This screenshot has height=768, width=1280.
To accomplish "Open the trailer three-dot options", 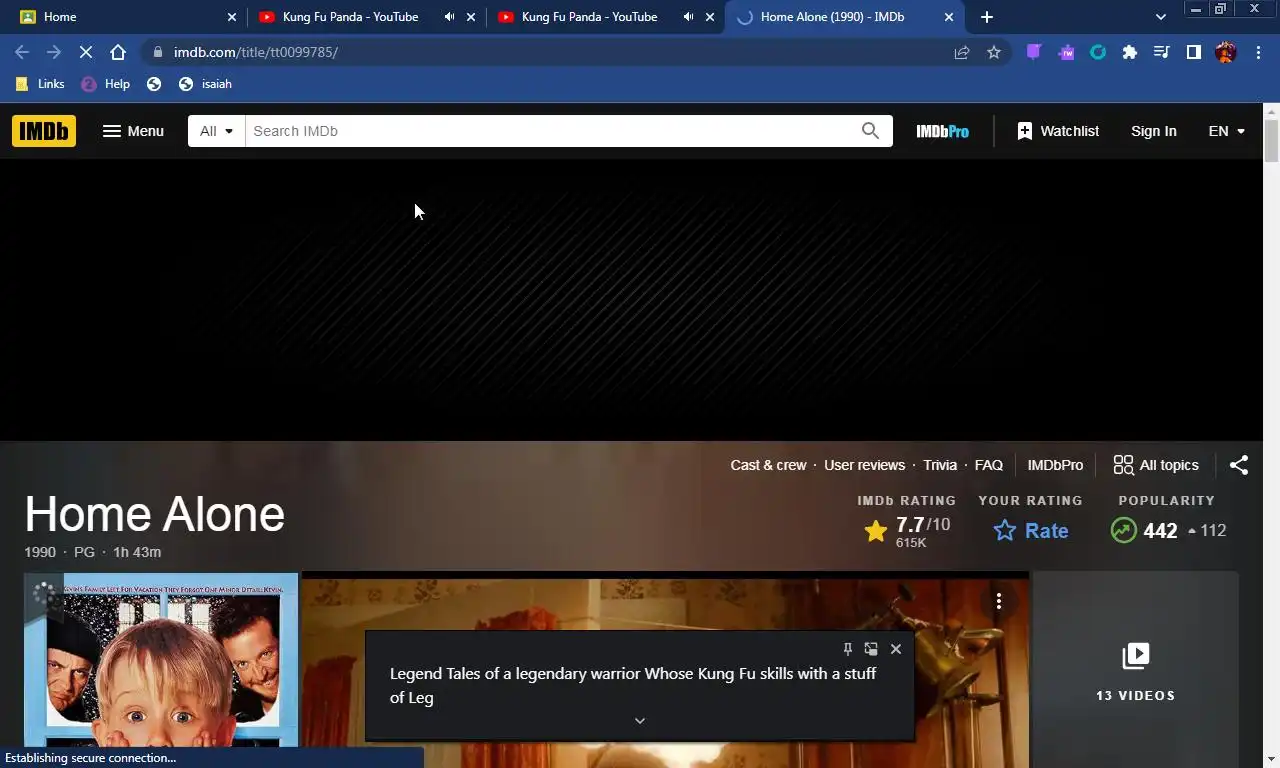I will (x=998, y=601).
